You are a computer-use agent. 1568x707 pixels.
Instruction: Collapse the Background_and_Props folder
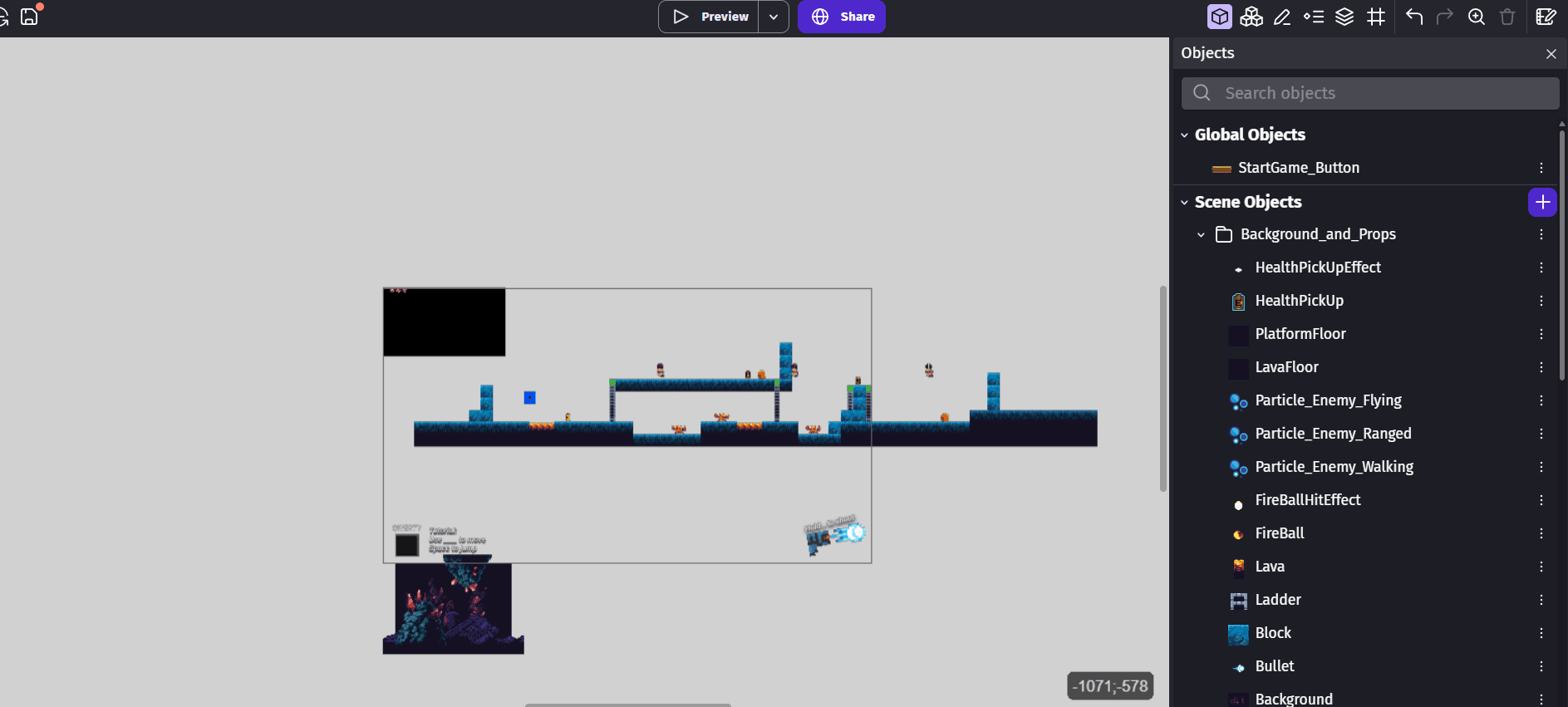[x=1201, y=235]
